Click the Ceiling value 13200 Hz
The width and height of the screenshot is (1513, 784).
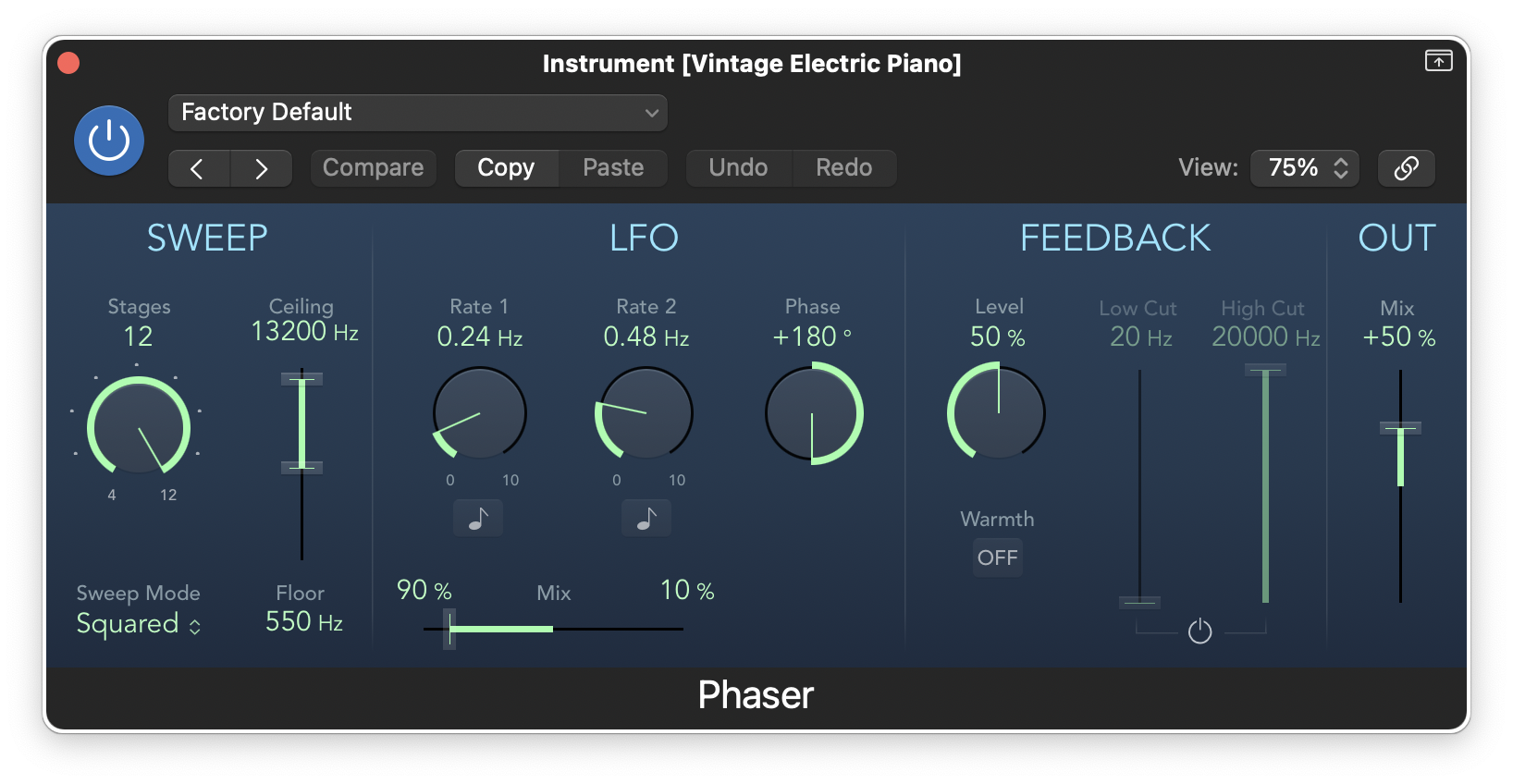point(304,332)
